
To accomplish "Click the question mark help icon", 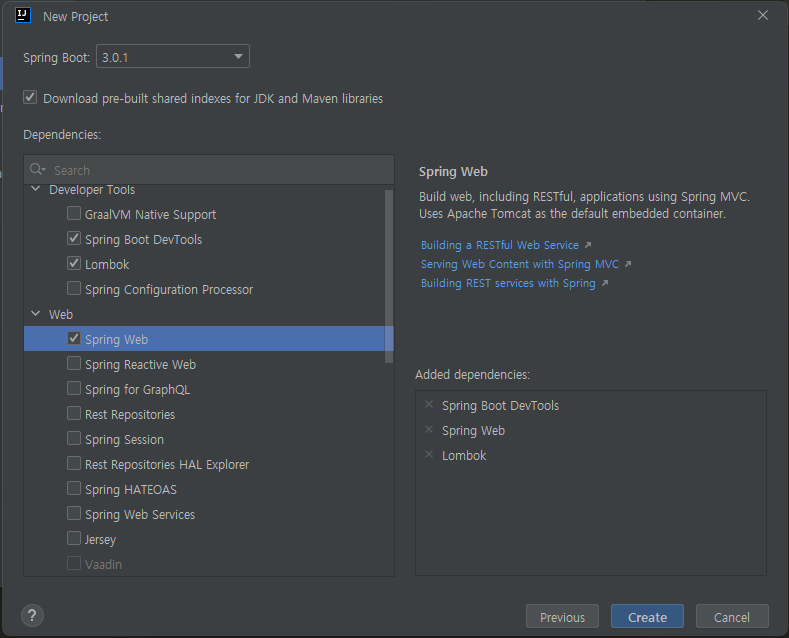I will 32,615.
